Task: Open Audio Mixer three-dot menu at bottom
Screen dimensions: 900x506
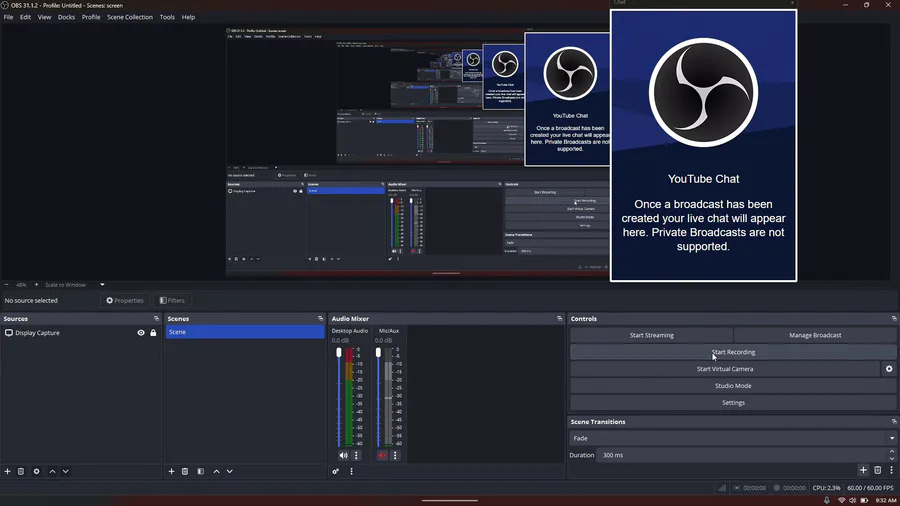Action: (351, 471)
